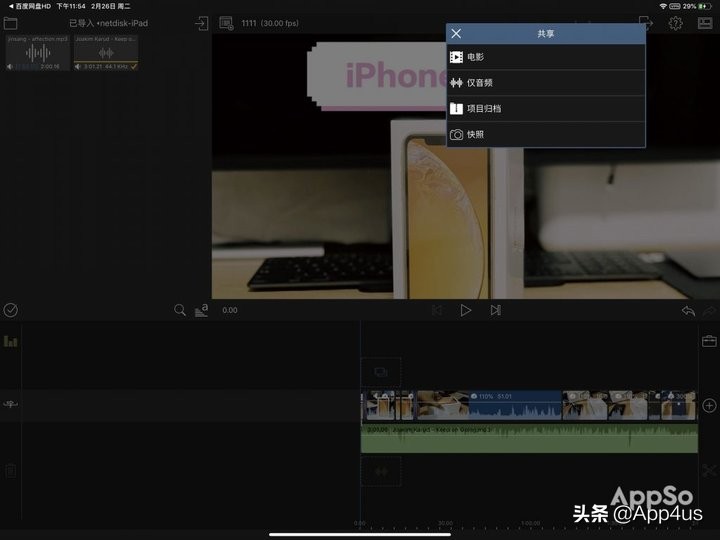Tap the timeline ruler at 30.00
The height and width of the screenshot is (540, 720).
[x=445, y=523]
